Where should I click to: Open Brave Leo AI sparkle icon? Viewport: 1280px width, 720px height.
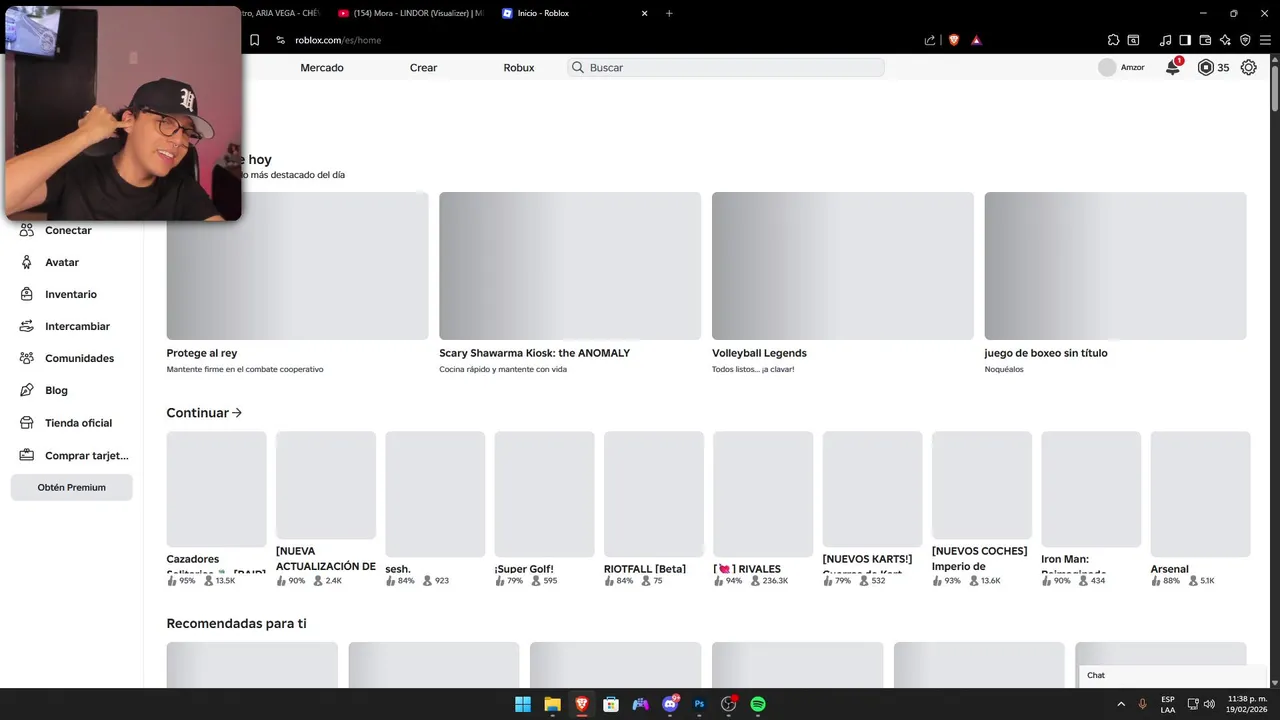click(x=1225, y=40)
